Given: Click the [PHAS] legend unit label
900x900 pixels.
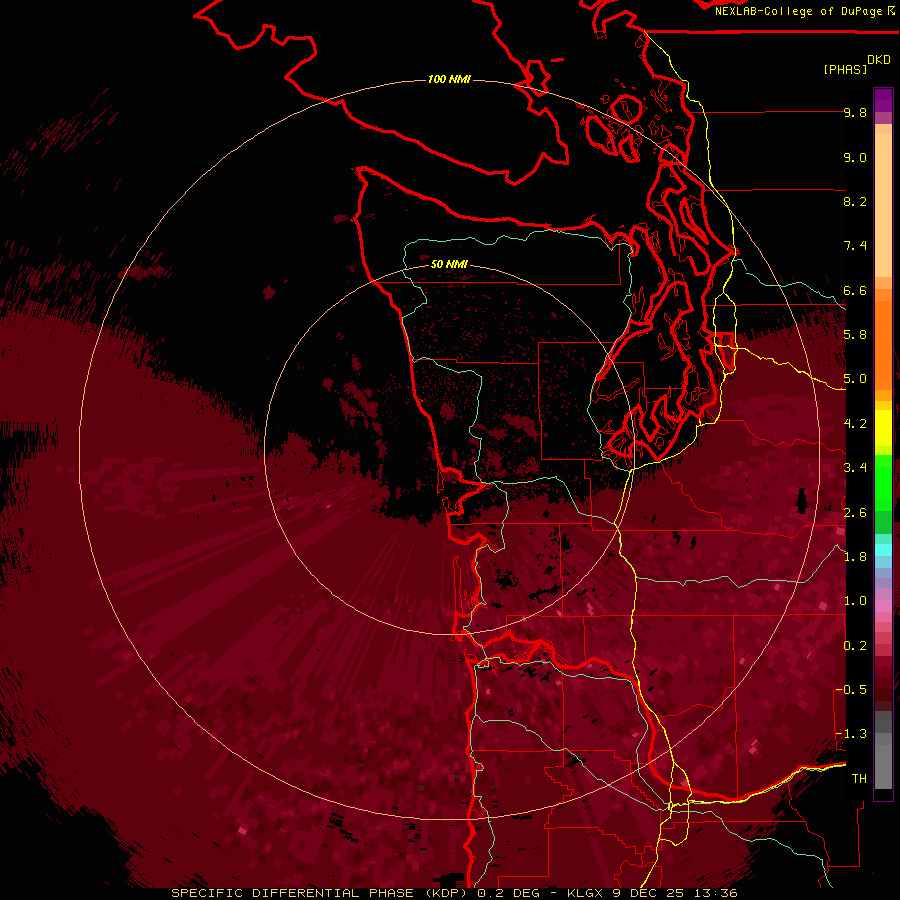Looking at the screenshot, I should tap(845, 69).
